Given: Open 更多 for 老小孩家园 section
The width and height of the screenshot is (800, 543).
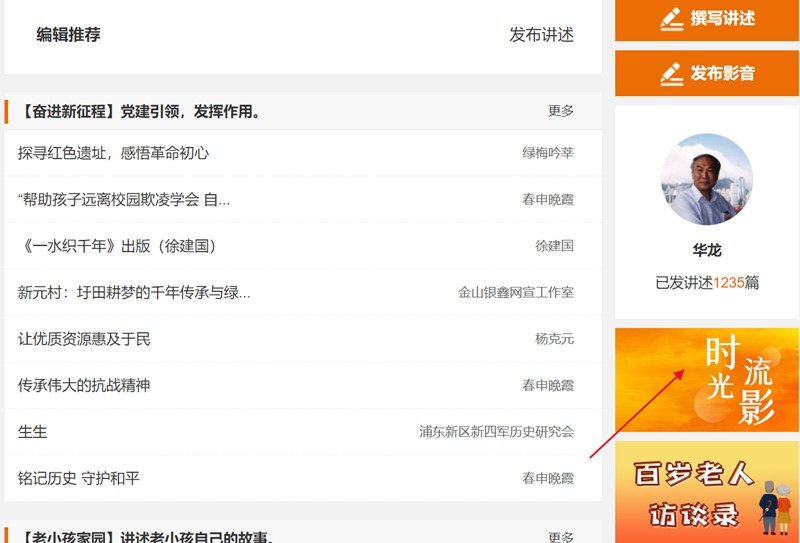Looking at the screenshot, I should point(561,537).
